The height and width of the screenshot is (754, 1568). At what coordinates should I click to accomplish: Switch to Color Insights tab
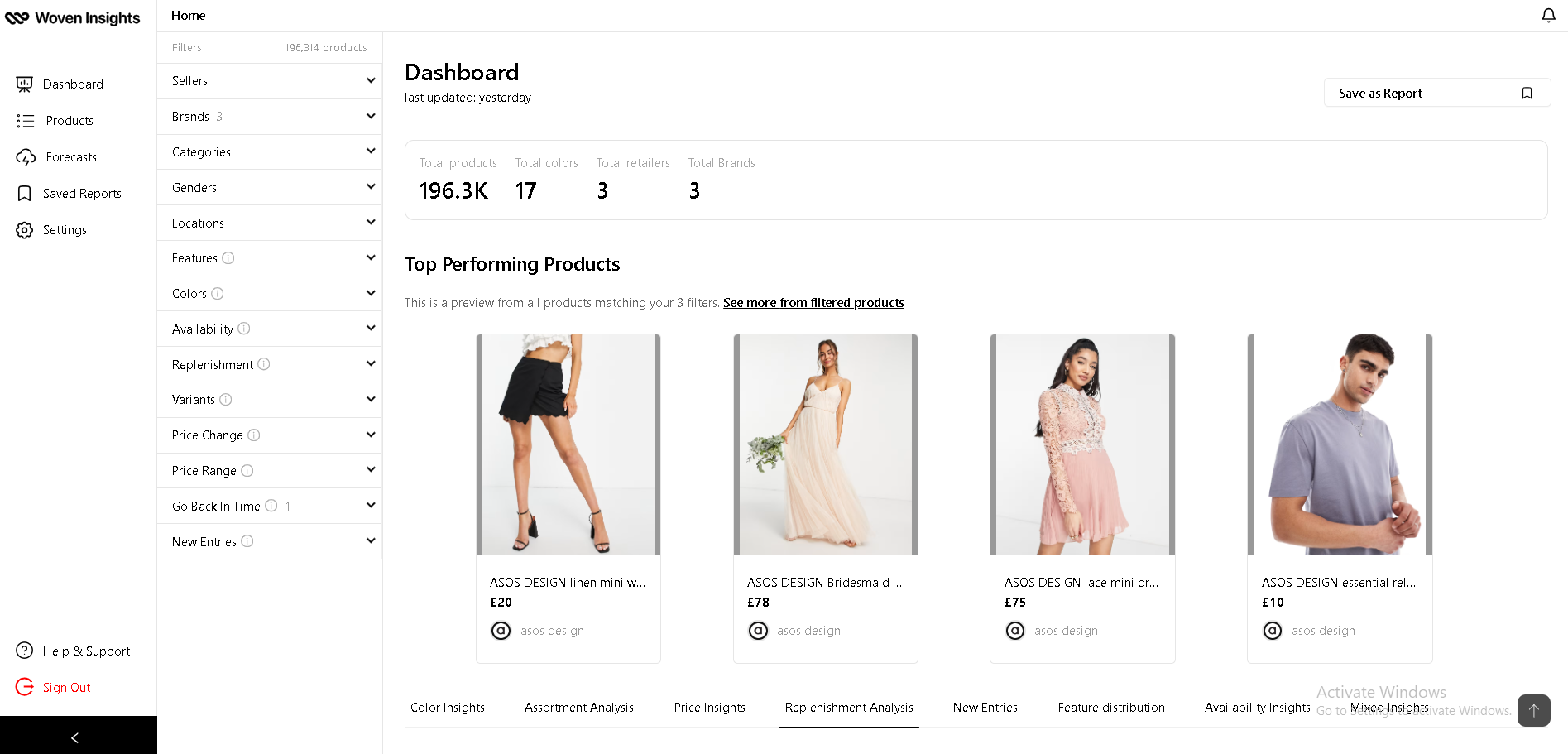pyautogui.click(x=448, y=708)
